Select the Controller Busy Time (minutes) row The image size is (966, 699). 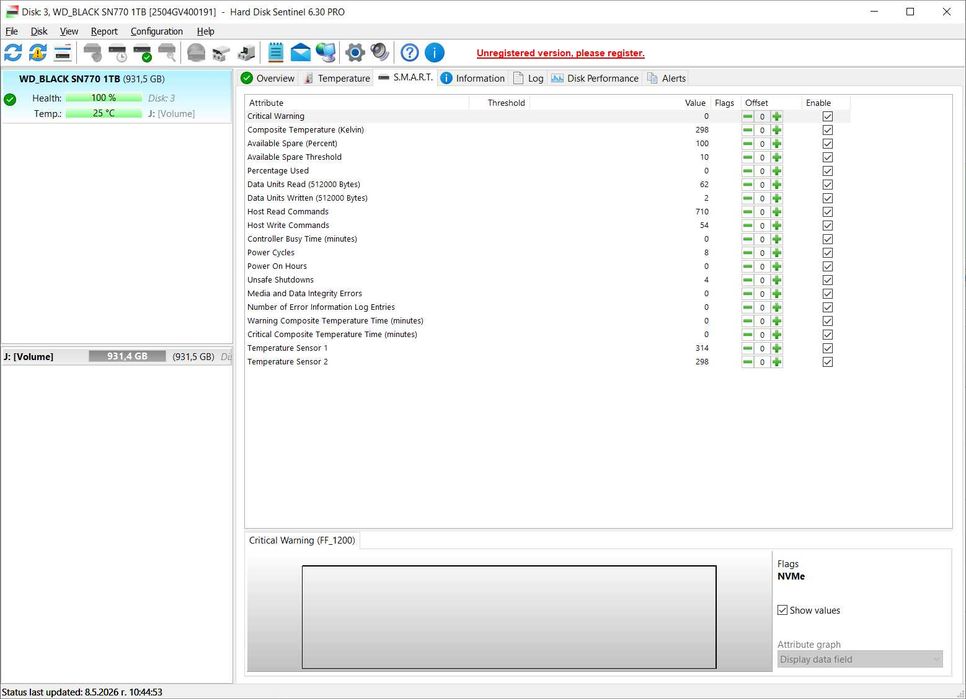coord(548,239)
